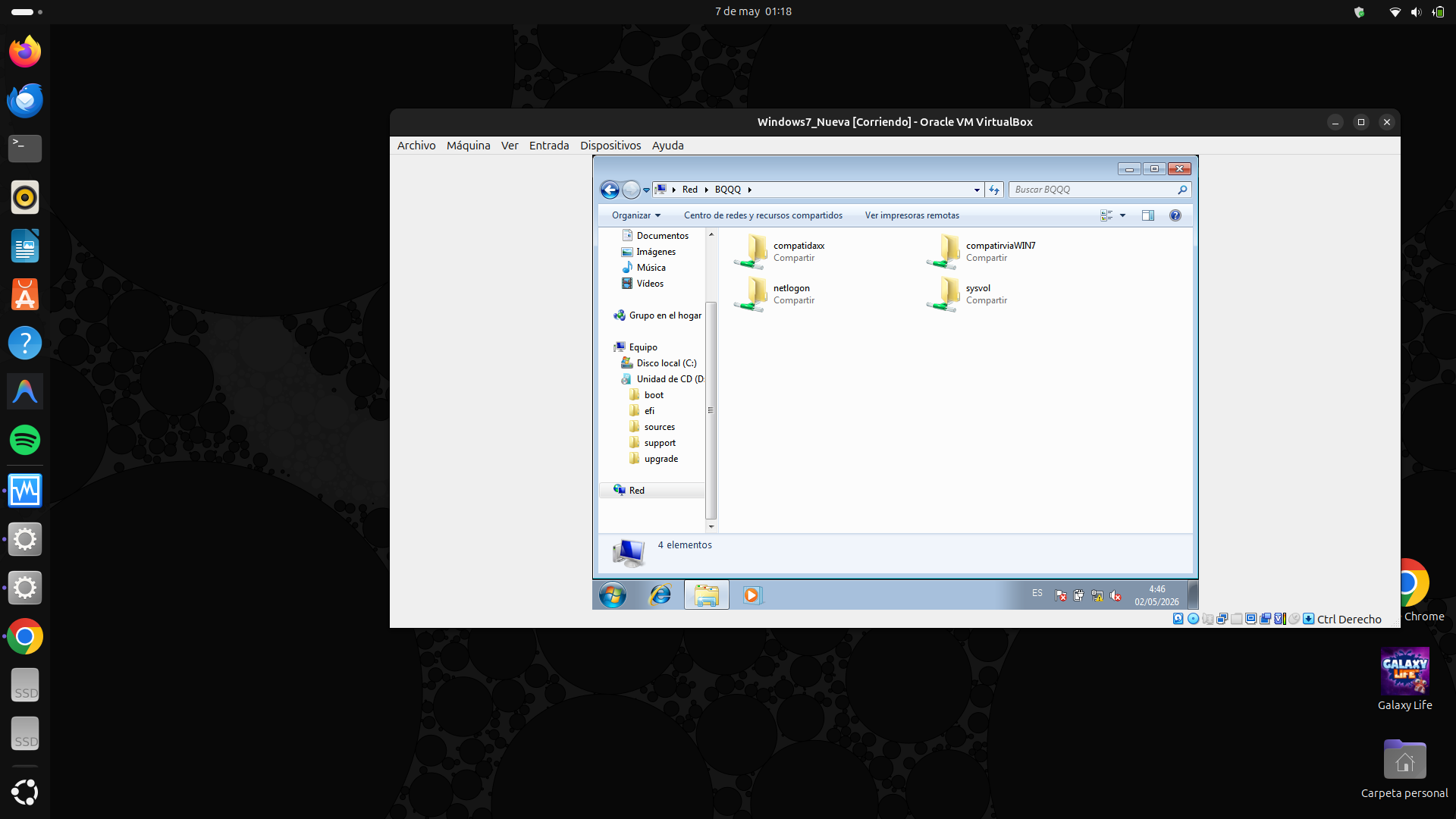Open the Archivo menu in VirtualBox
Image resolution: width=1456 pixels, height=819 pixels.
point(416,146)
